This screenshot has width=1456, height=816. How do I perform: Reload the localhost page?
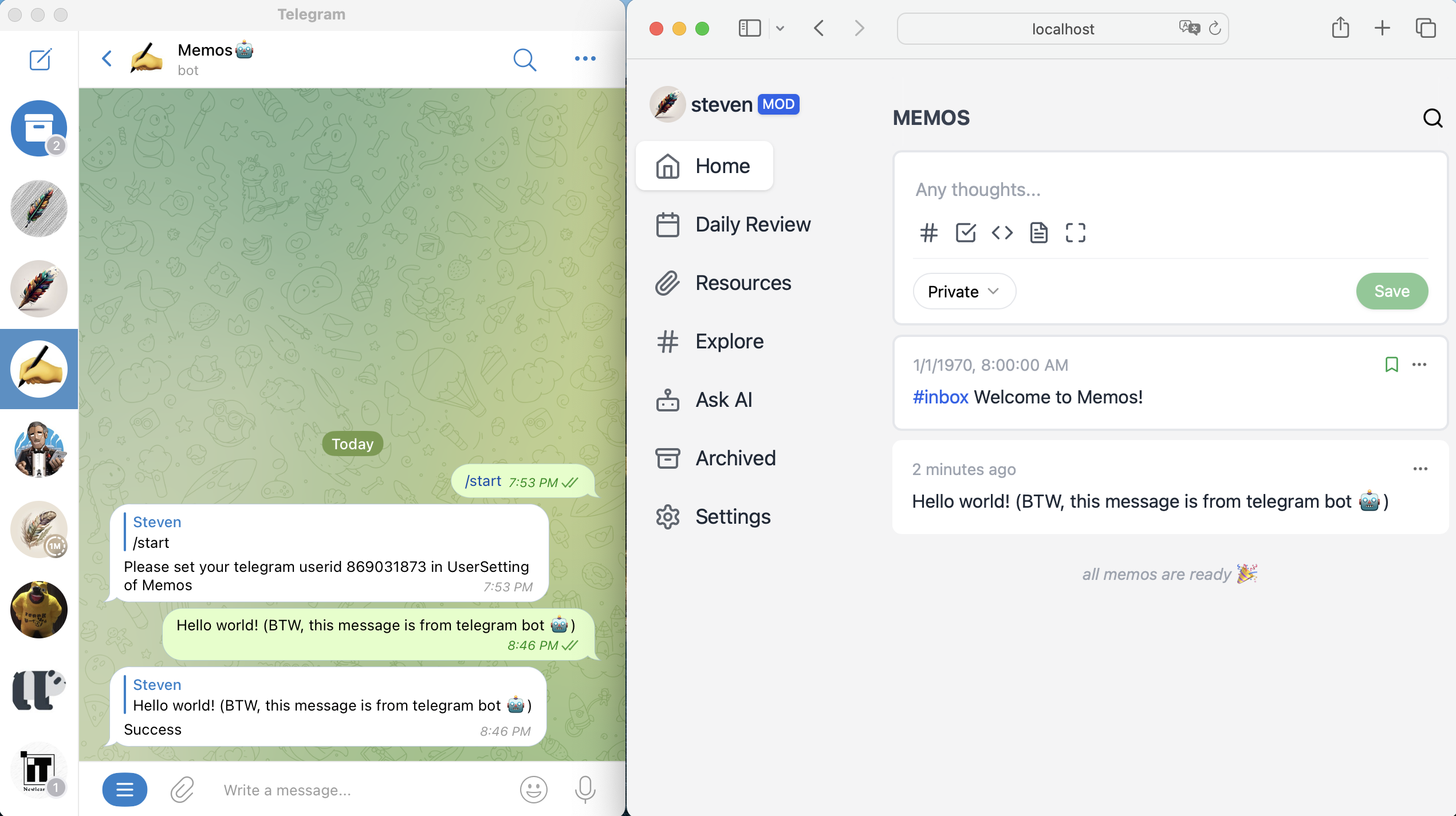(x=1215, y=28)
